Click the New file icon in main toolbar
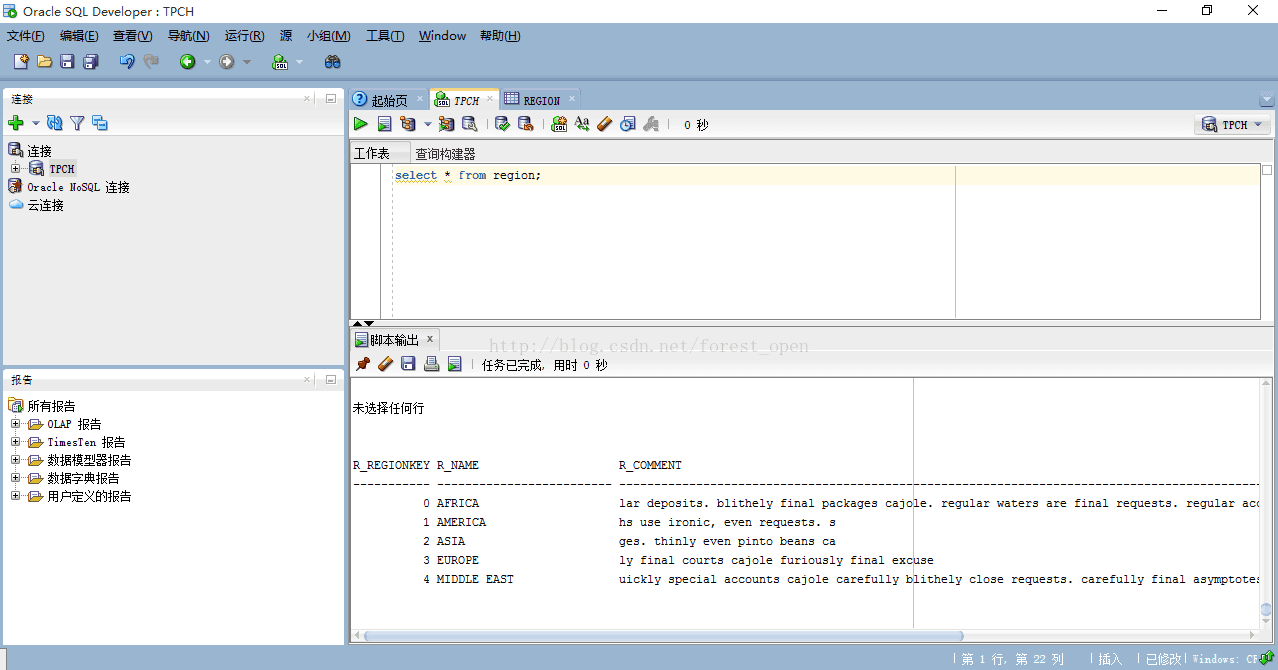 (x=21, y=62)
